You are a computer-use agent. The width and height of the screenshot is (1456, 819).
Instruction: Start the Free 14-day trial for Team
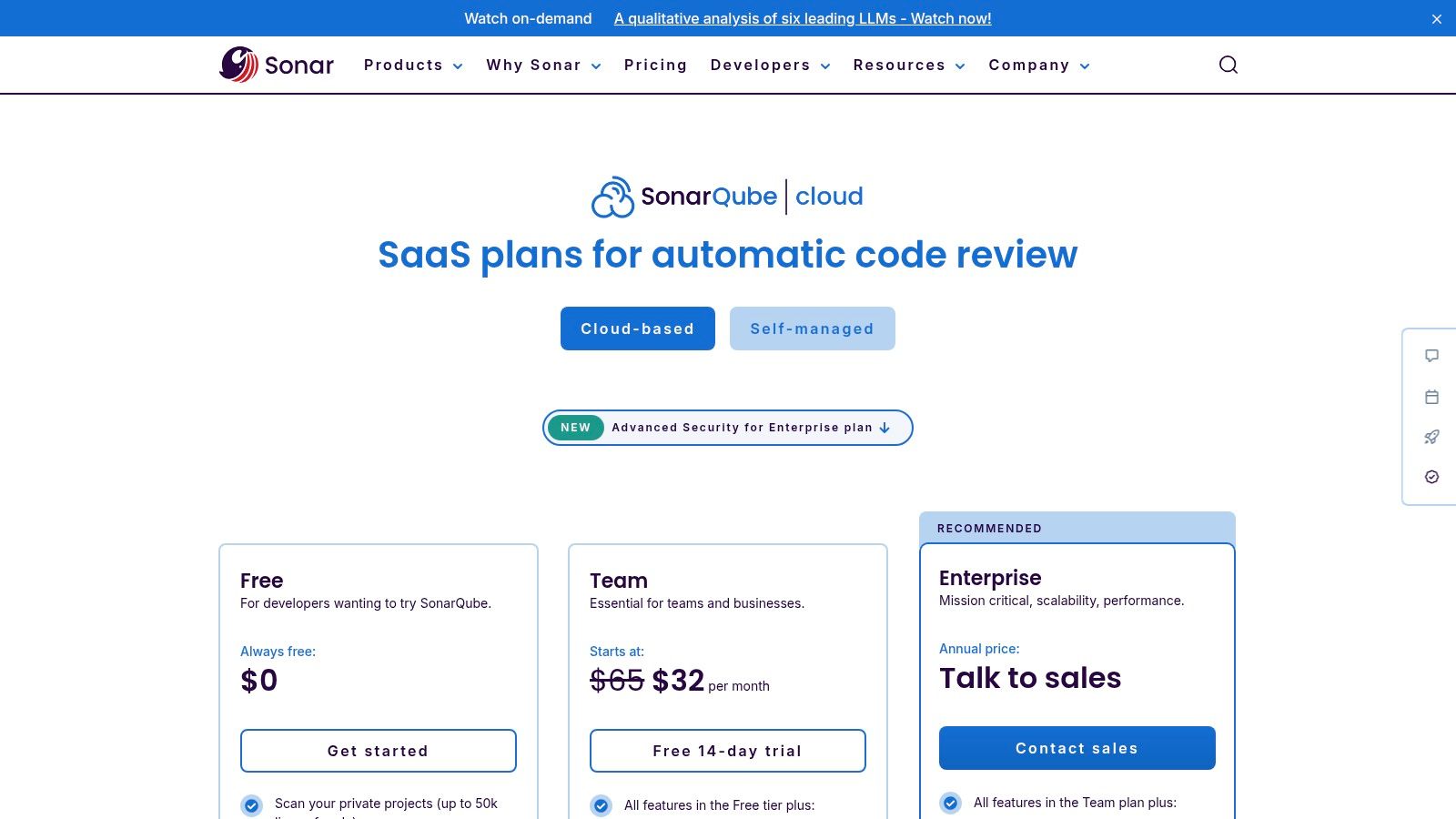[727, 751]
